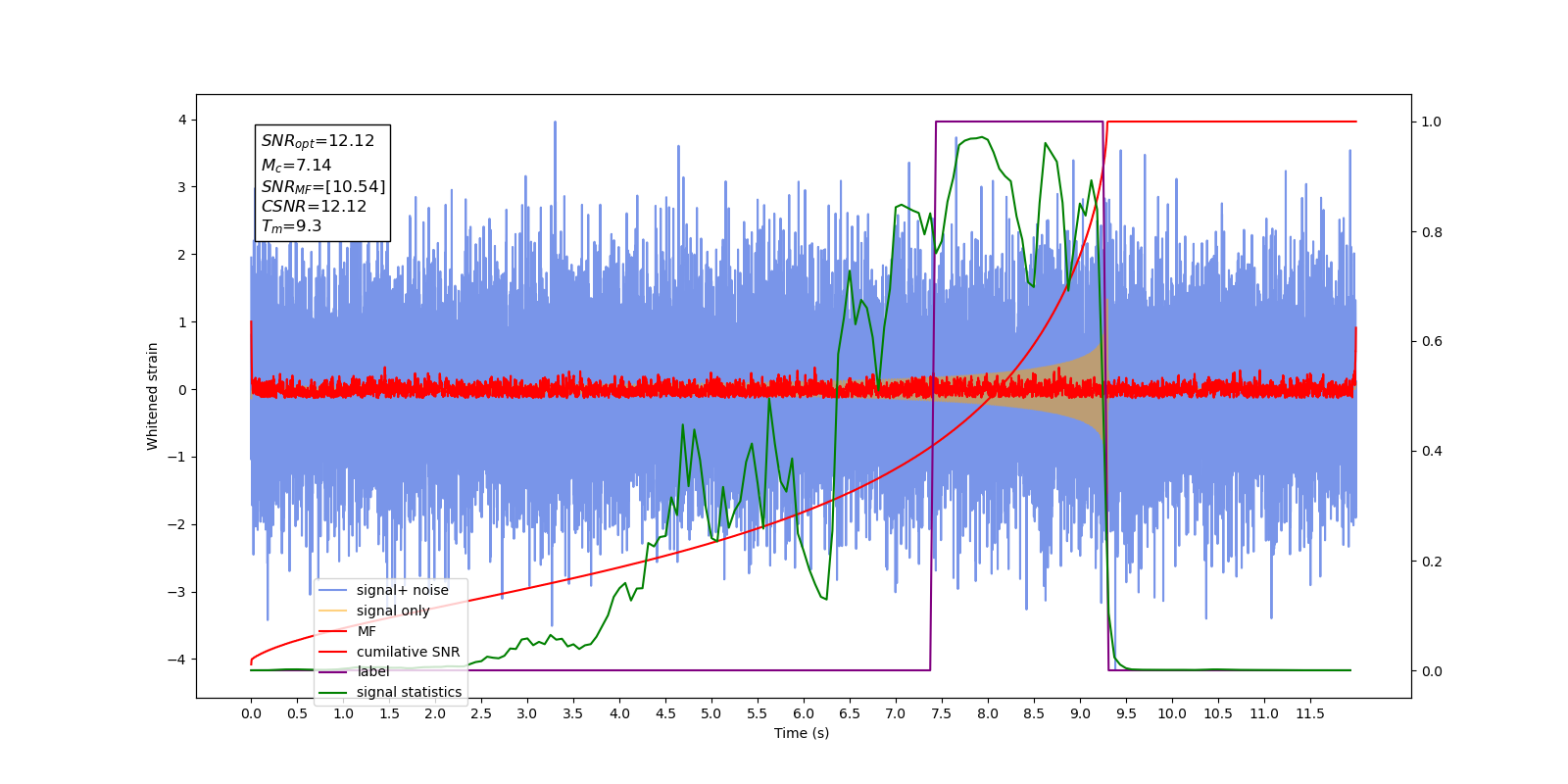Click the right y-axis tick label 0.2
Viewport: 1568px width, 784px height.
[1432, 562]
